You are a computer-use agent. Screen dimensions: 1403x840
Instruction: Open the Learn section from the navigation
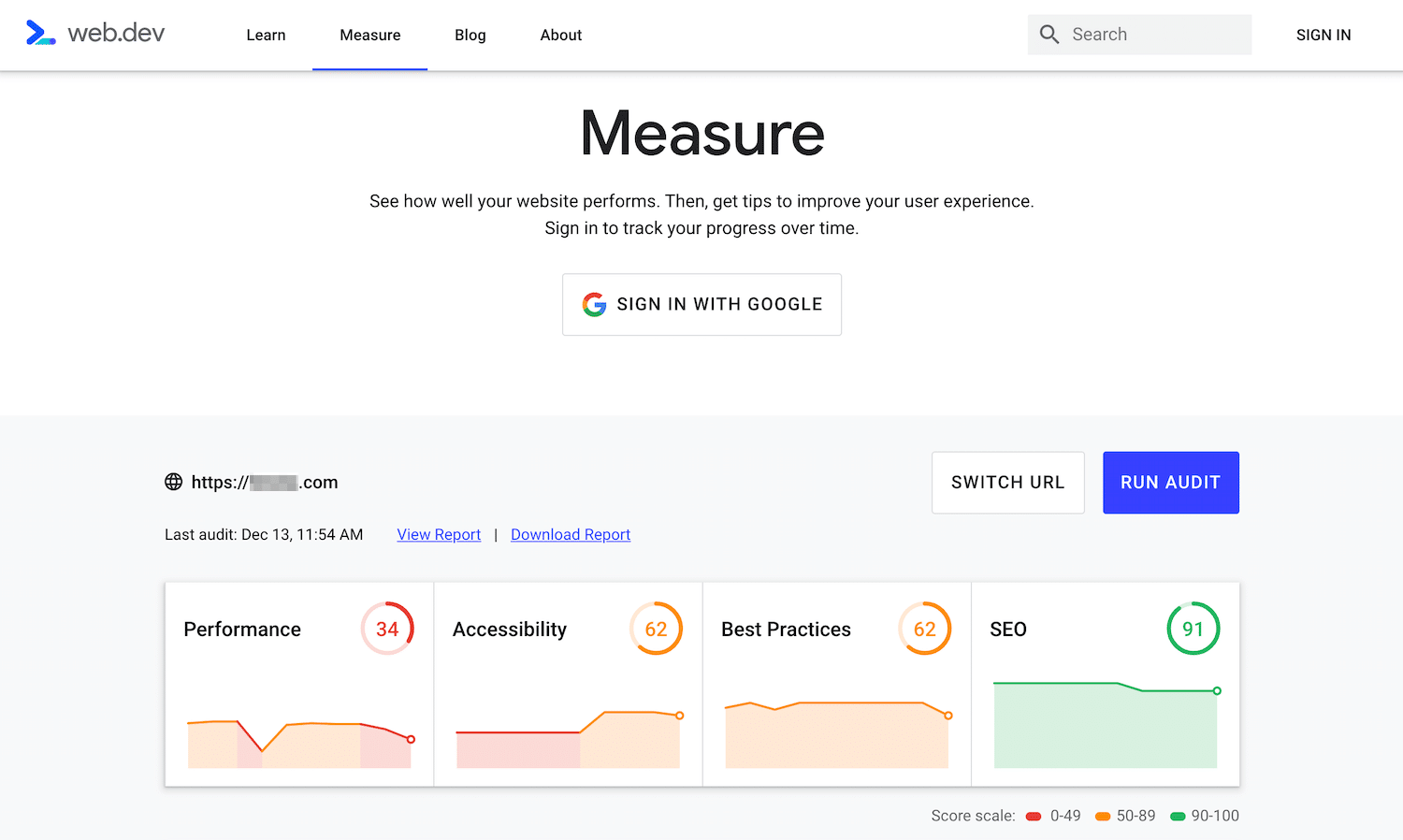pos(266,35)
